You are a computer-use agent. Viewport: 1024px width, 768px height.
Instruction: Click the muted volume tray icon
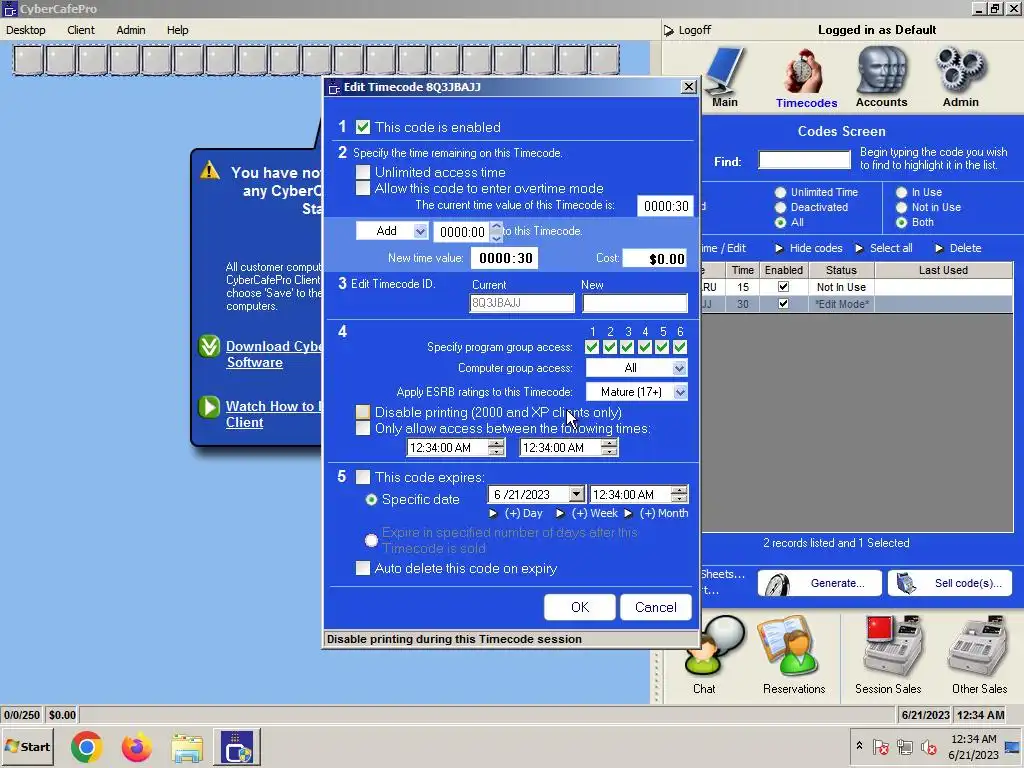click(929, 746)
